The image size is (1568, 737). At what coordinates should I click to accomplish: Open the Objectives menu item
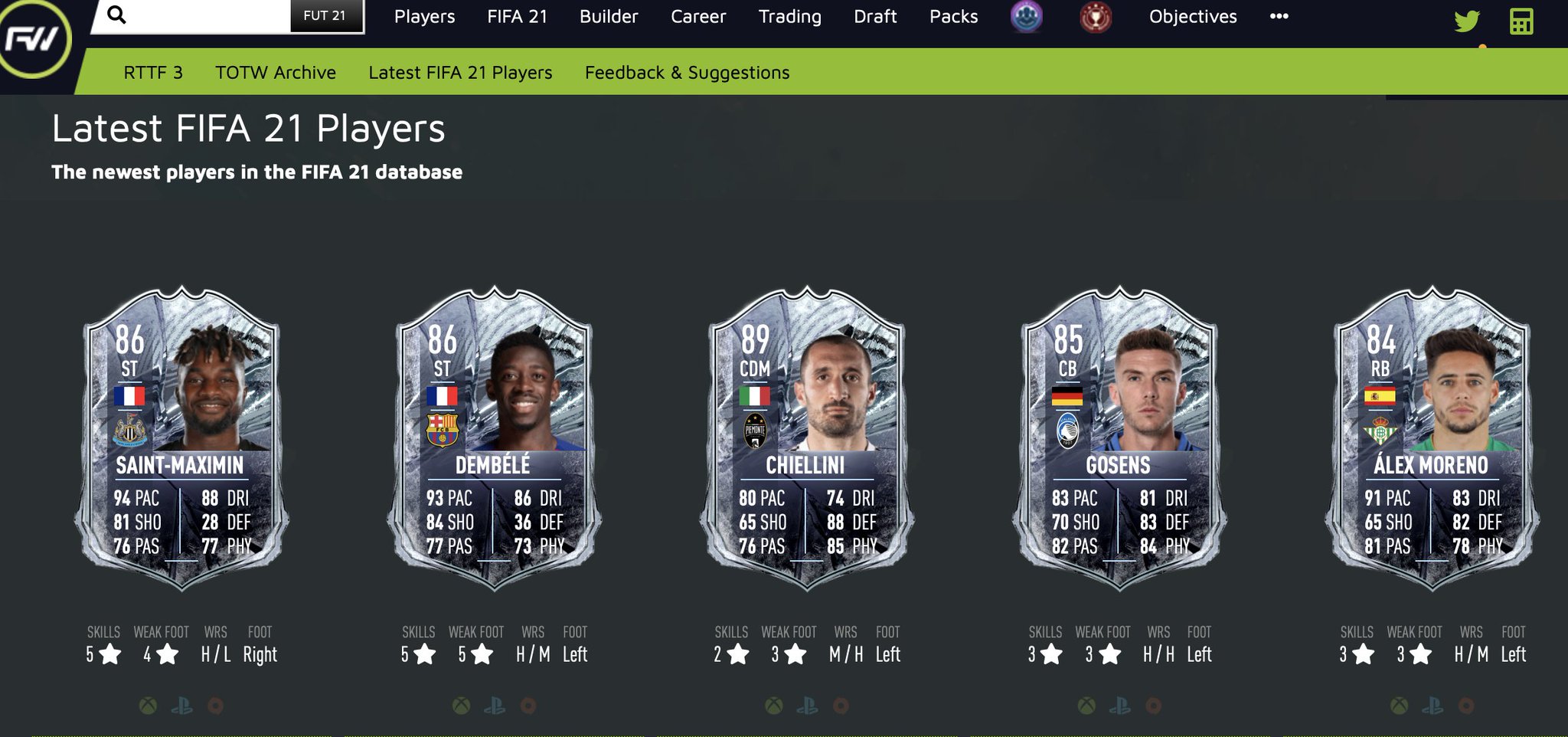point(1193,16)
